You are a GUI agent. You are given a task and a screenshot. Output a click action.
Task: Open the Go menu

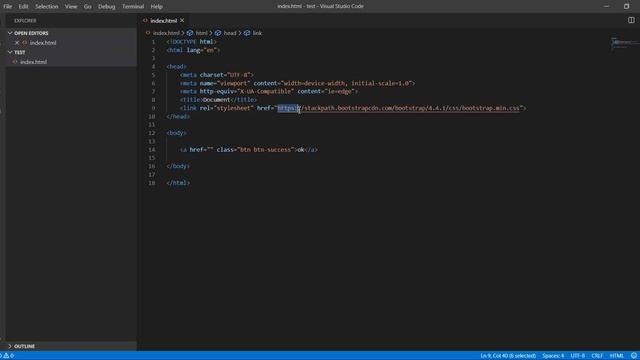pyautogui.click(x=87, y=7)
